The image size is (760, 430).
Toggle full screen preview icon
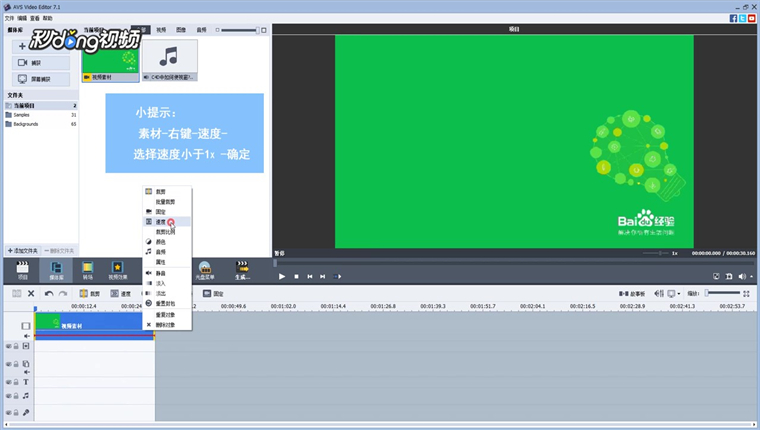[x=716, y=276]
